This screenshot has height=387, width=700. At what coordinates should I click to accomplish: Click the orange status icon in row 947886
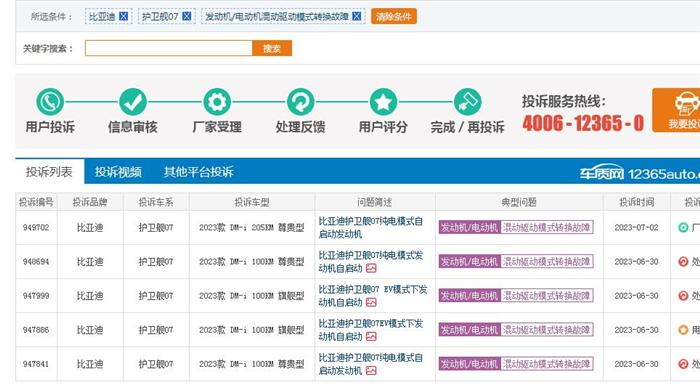[683, 330]
